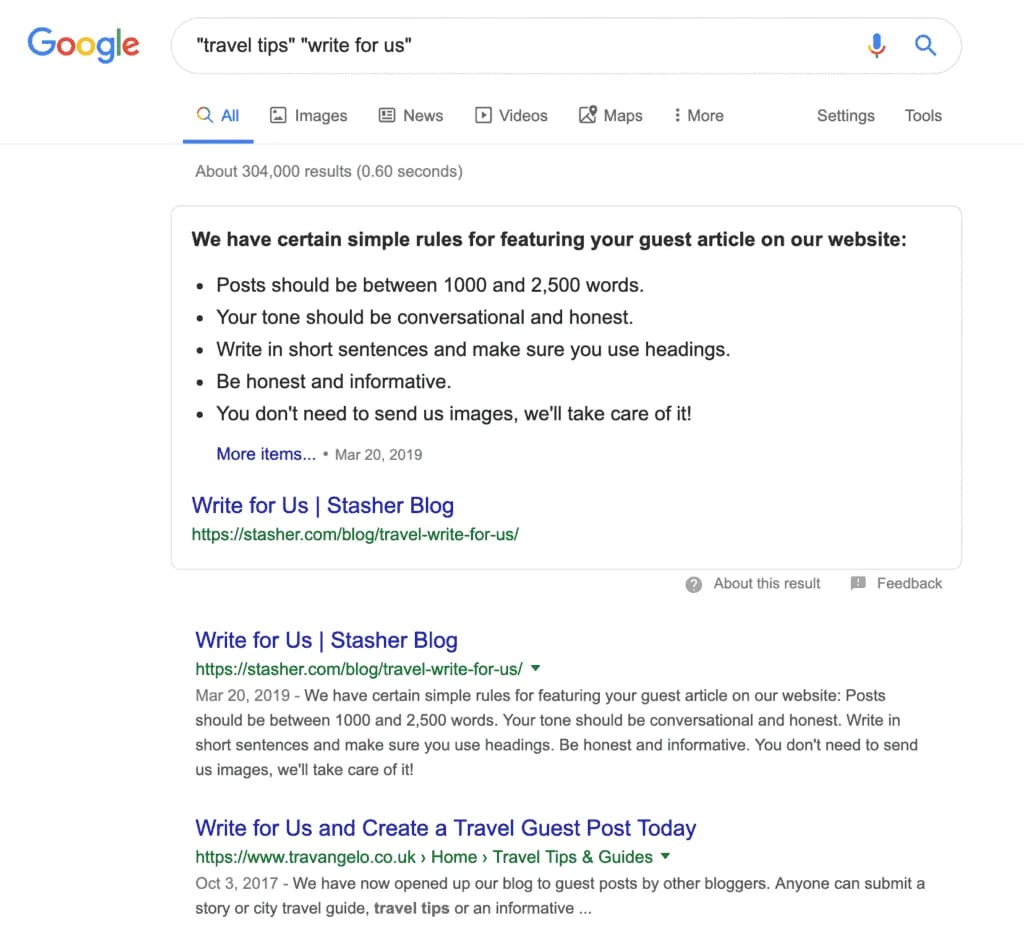Image resolution: width=1024 pixels, height=942 pixels.
Task: Click the blue magnifying glass search icon
Action: click(x=926, y=45)
